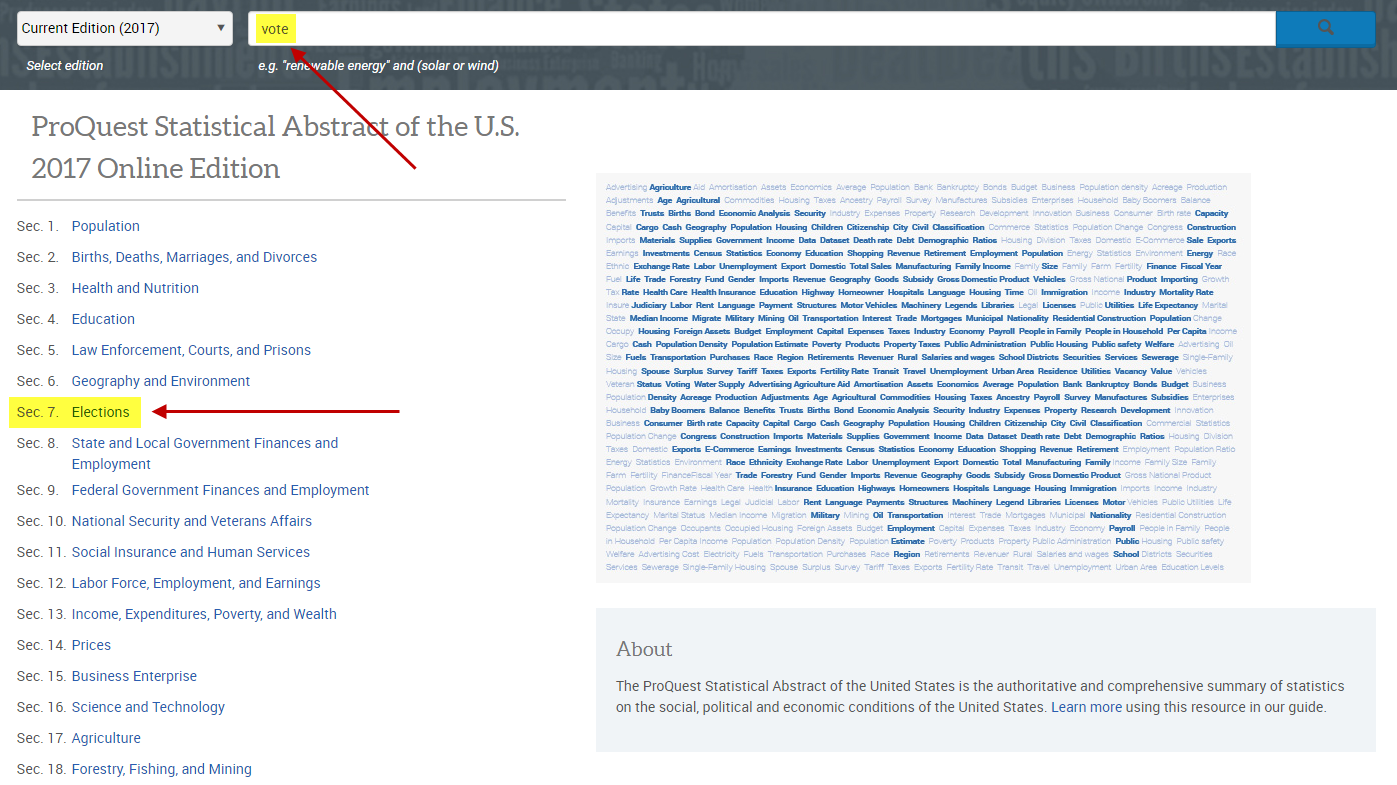Image resolution: width=1397 pixels, height=785 pixels.
Task: Go to Health and Nutrition section
Action: (x=135, y=288)
